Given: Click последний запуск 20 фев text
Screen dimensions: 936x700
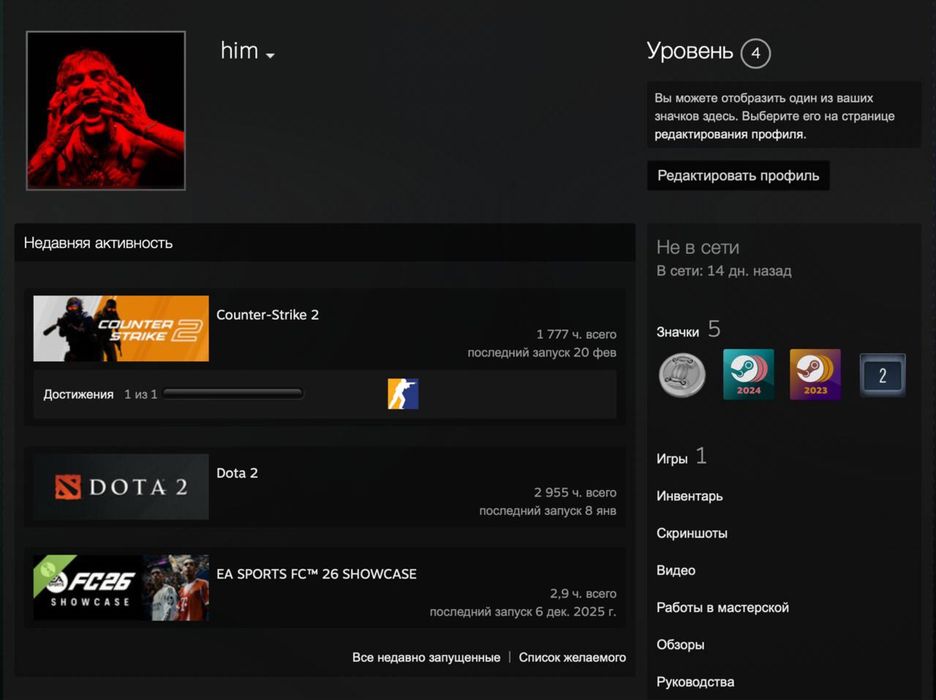Looking at the screenshot, I should click(x=541, y=352).
